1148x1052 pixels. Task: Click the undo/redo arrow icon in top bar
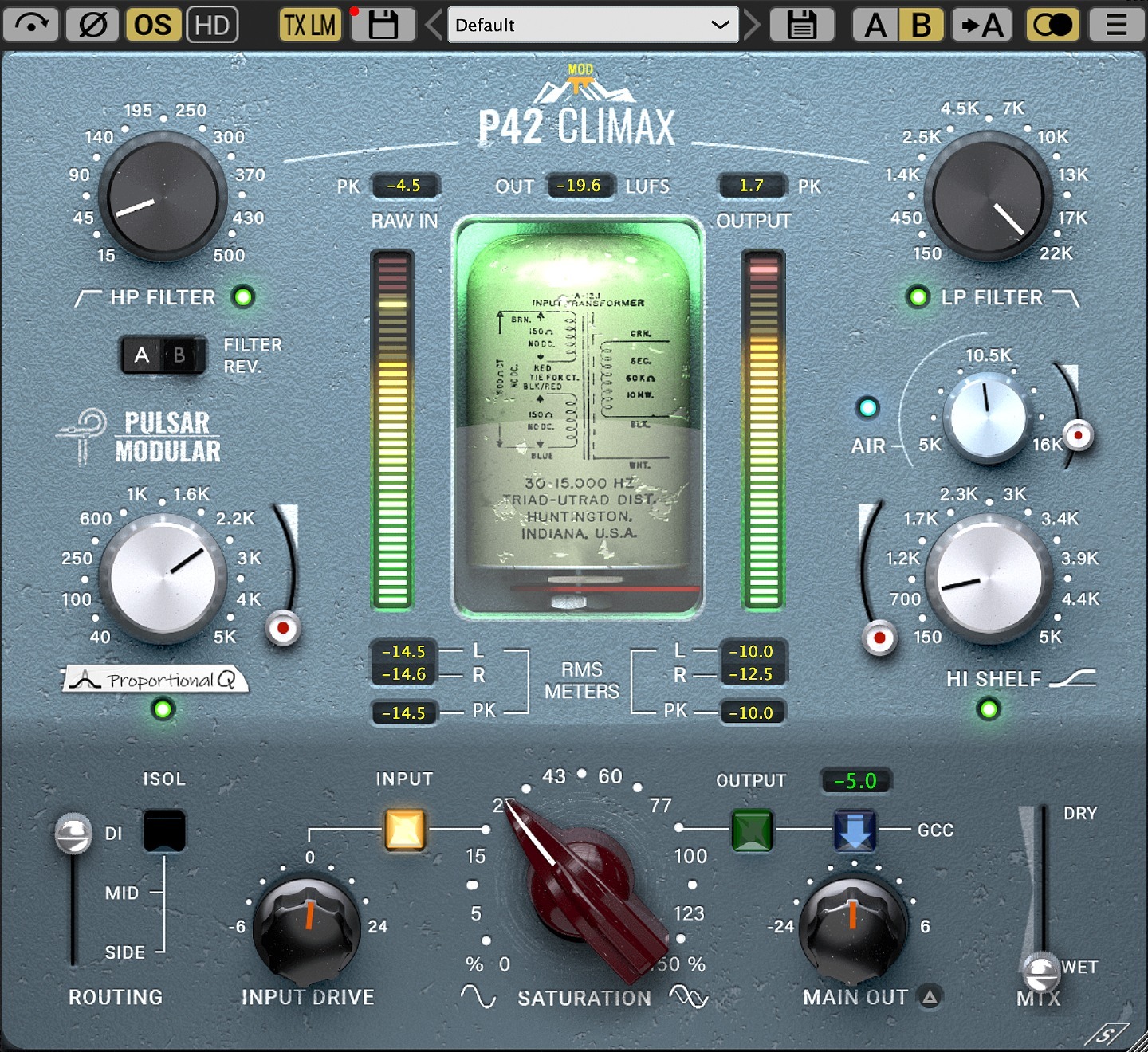click(31, 25)
